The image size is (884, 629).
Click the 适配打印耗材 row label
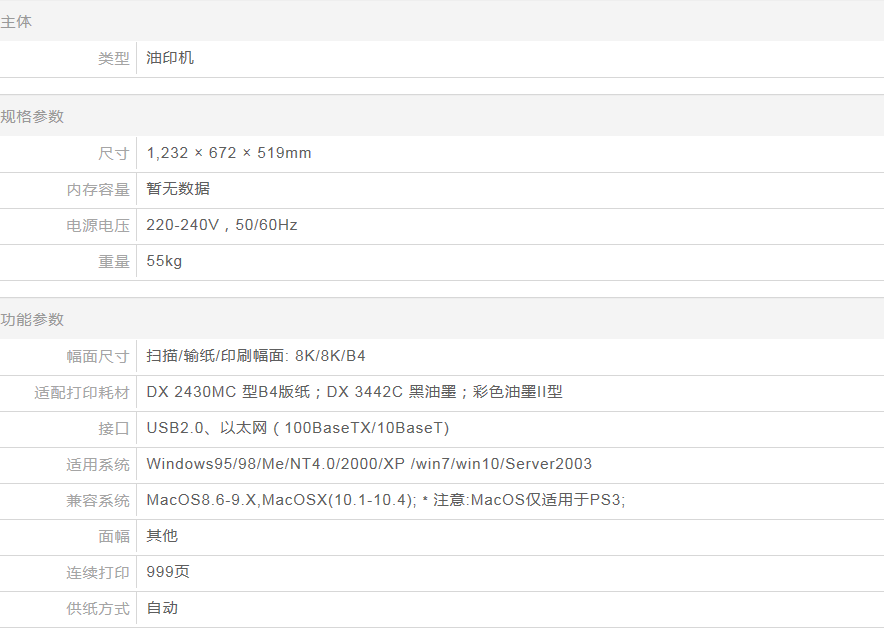tap(82, 392)
